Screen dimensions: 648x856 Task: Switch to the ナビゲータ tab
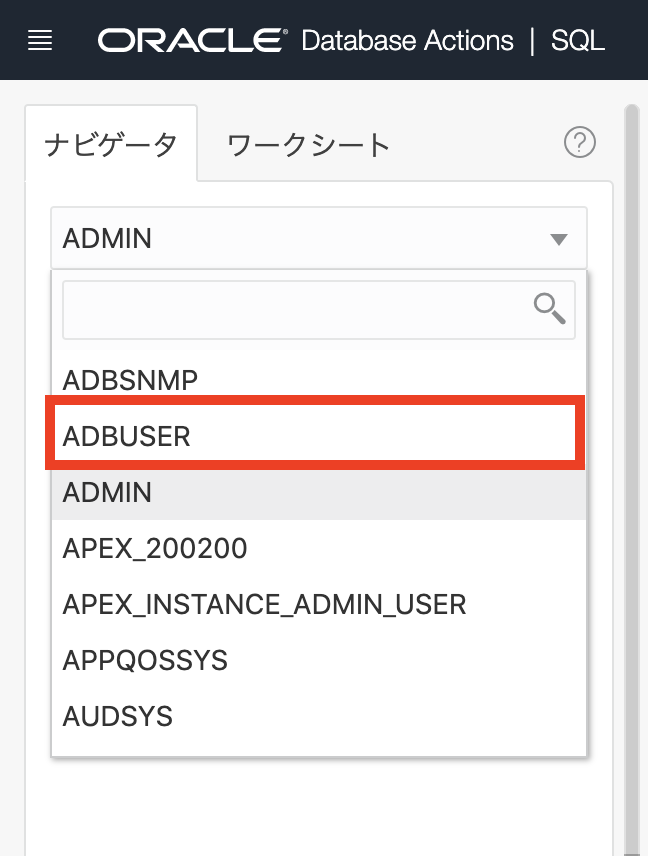(x=111, y=145)
